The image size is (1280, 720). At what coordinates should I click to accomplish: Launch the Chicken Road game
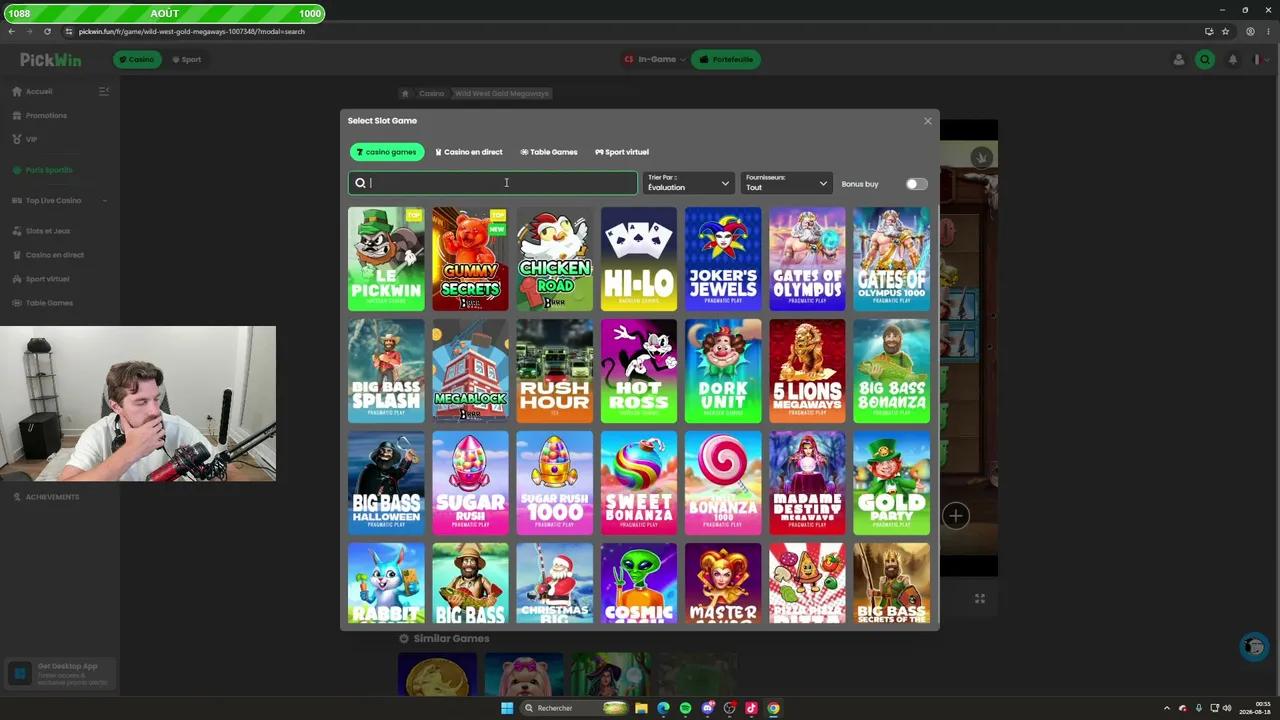(554, 259)
